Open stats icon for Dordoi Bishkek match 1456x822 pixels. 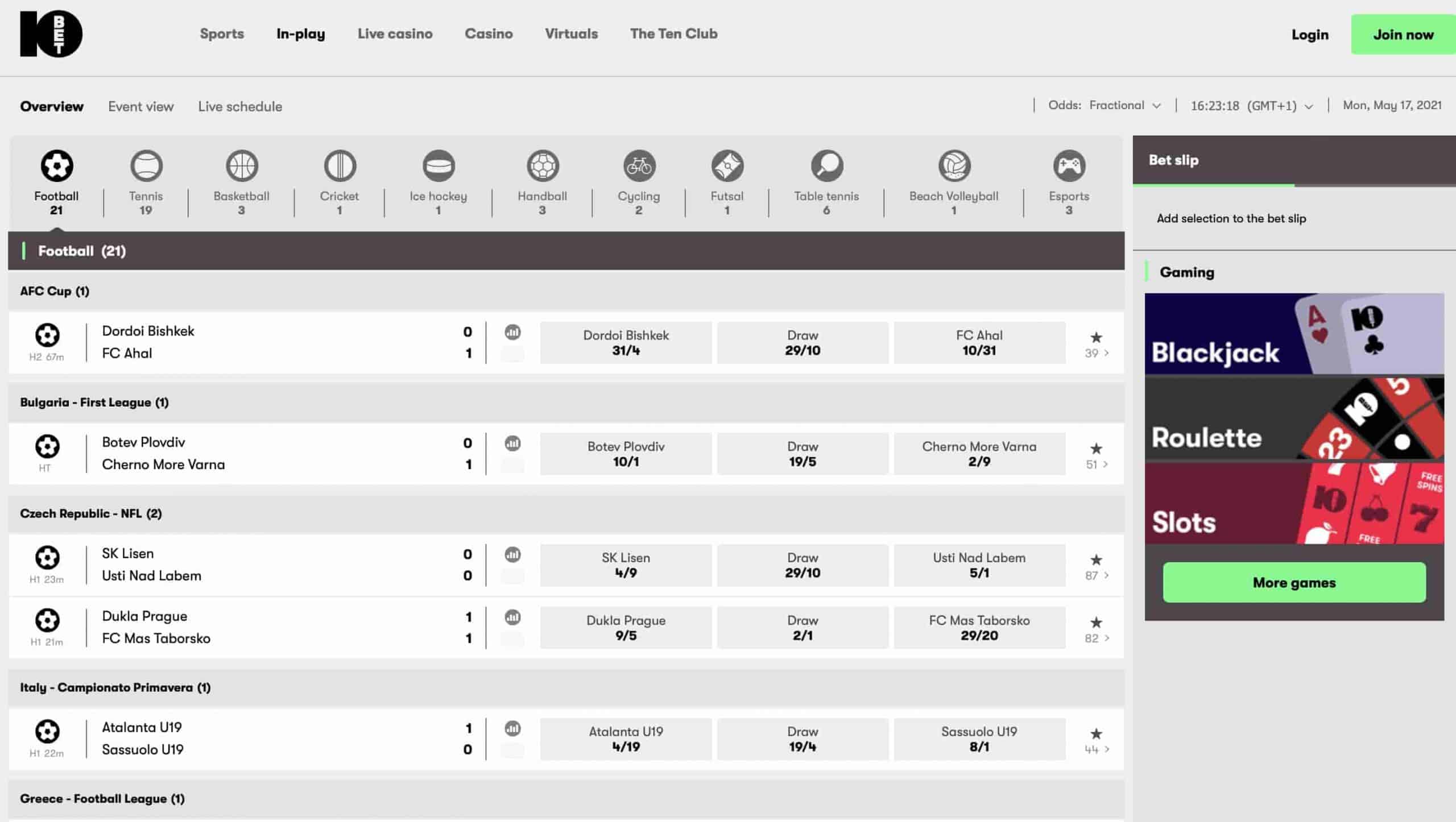tap(512, 332)
